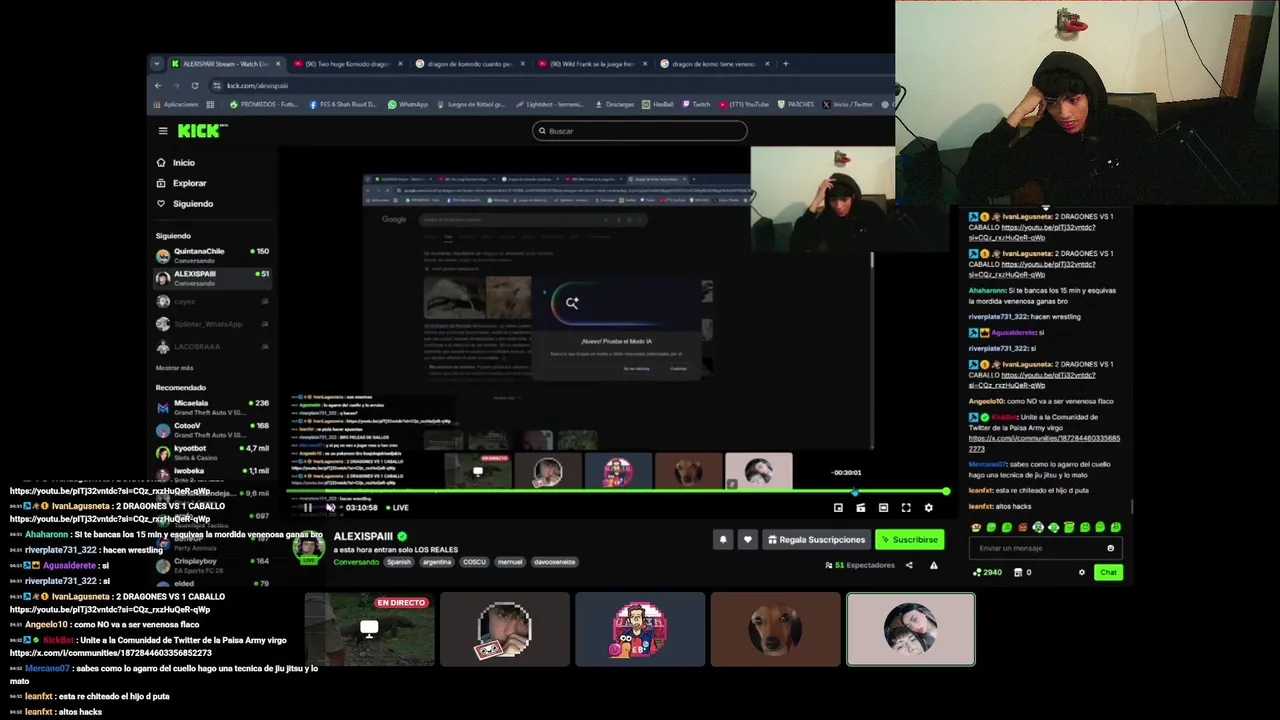The image size is (1280, 720).
Task: Open the WhatsApp bookmark
Action: pos(408,104)
